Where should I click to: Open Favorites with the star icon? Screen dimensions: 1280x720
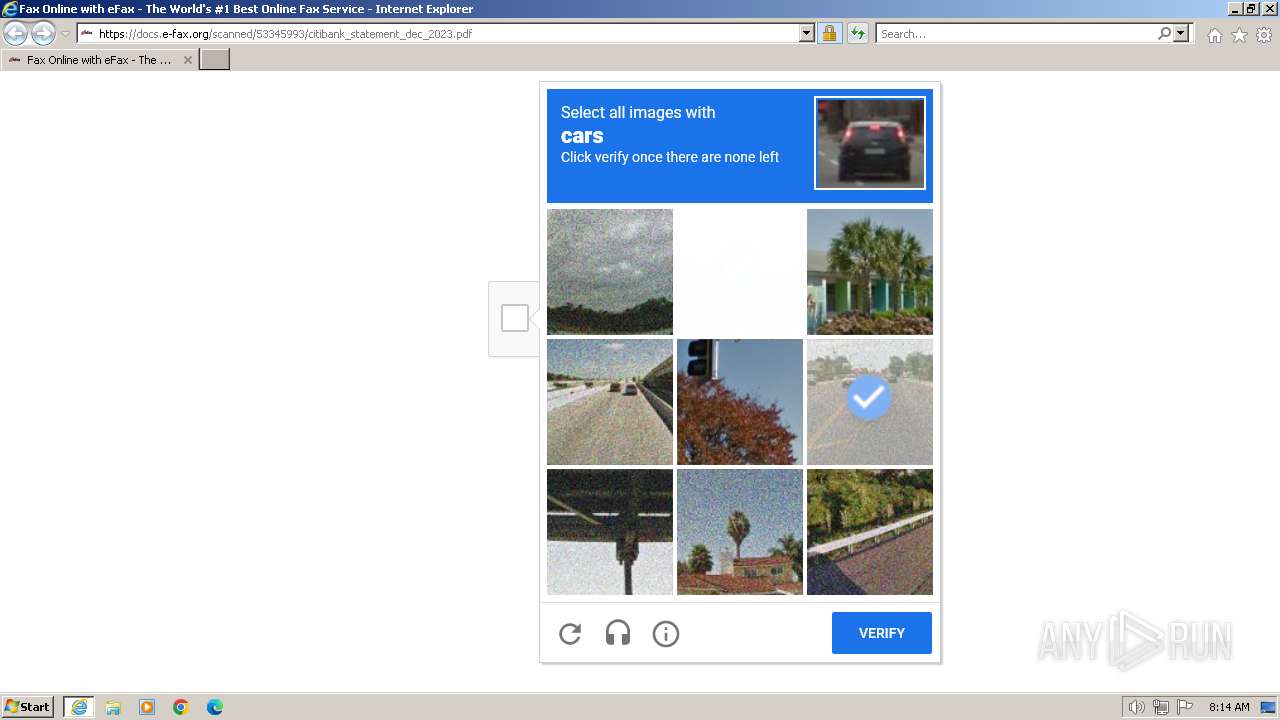click(1239, 35)
